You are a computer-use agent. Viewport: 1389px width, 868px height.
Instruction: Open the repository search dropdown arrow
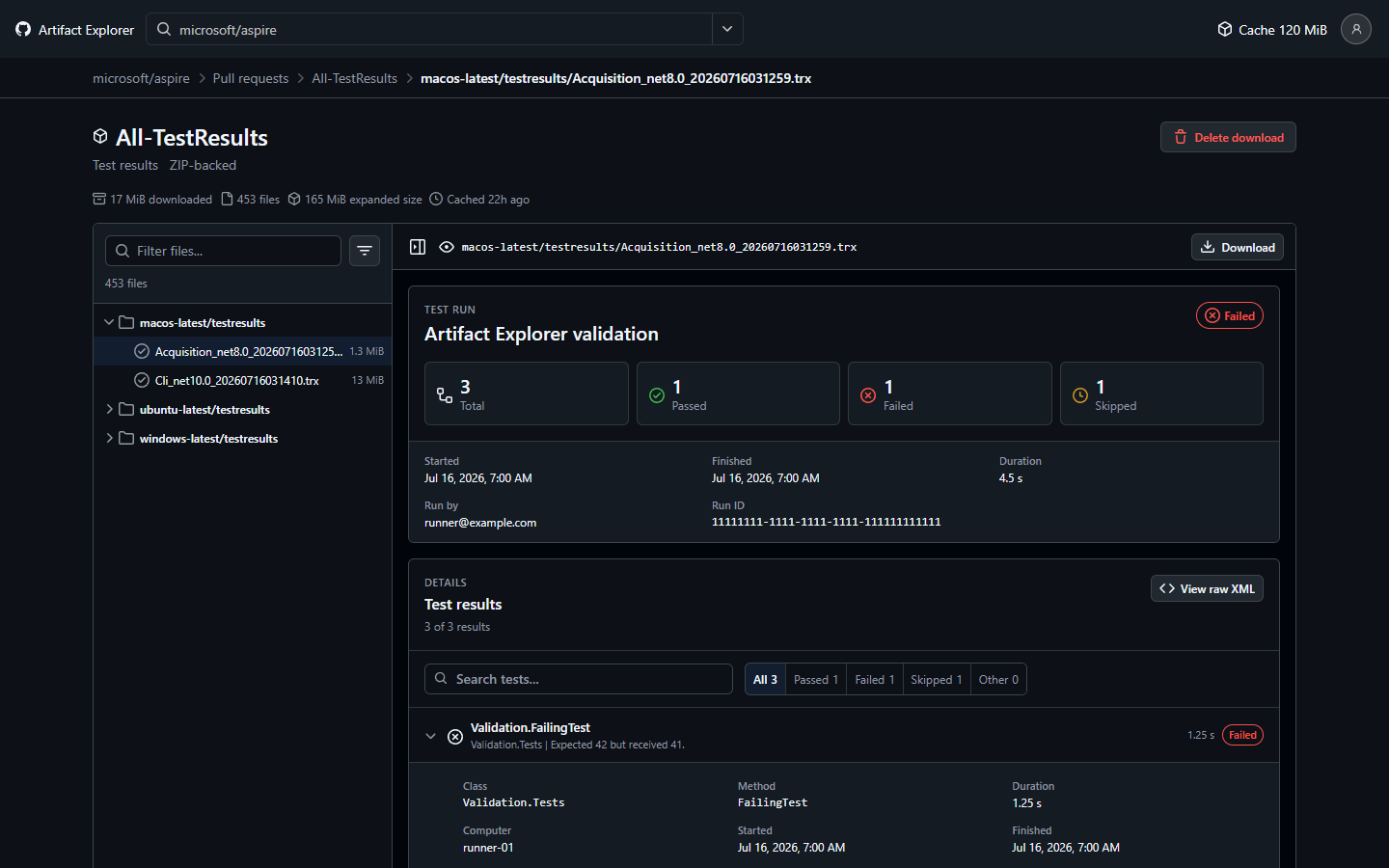coord(727,29)
